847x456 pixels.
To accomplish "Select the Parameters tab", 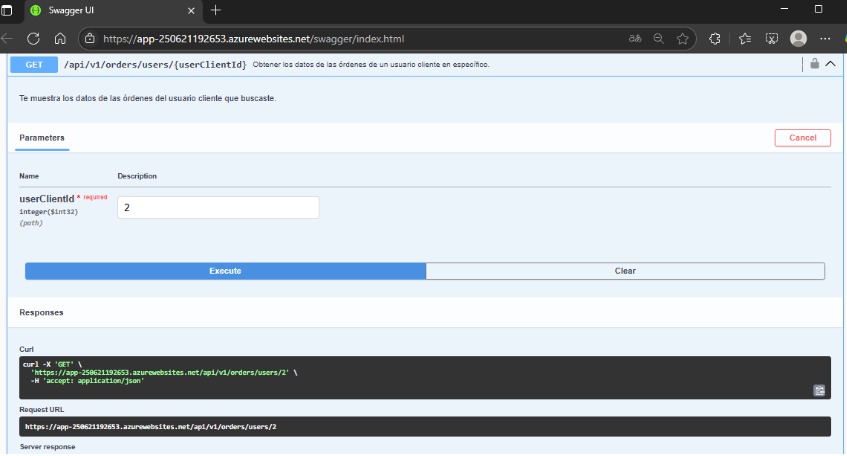I will (x=42, y=138).
